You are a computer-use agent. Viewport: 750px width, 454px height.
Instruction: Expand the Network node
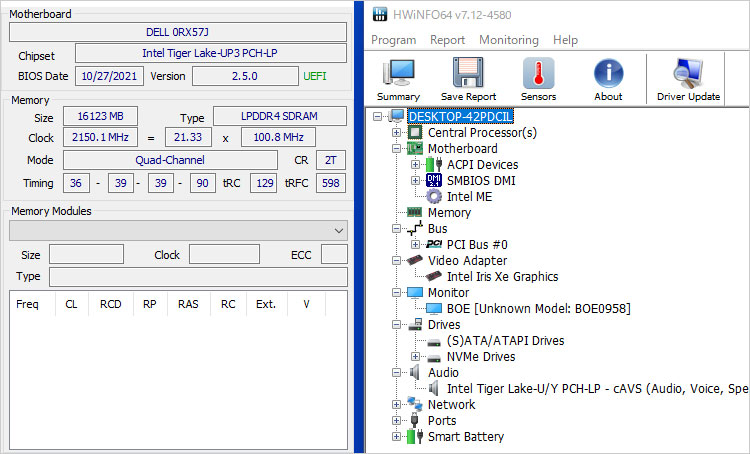pos(396,404)
